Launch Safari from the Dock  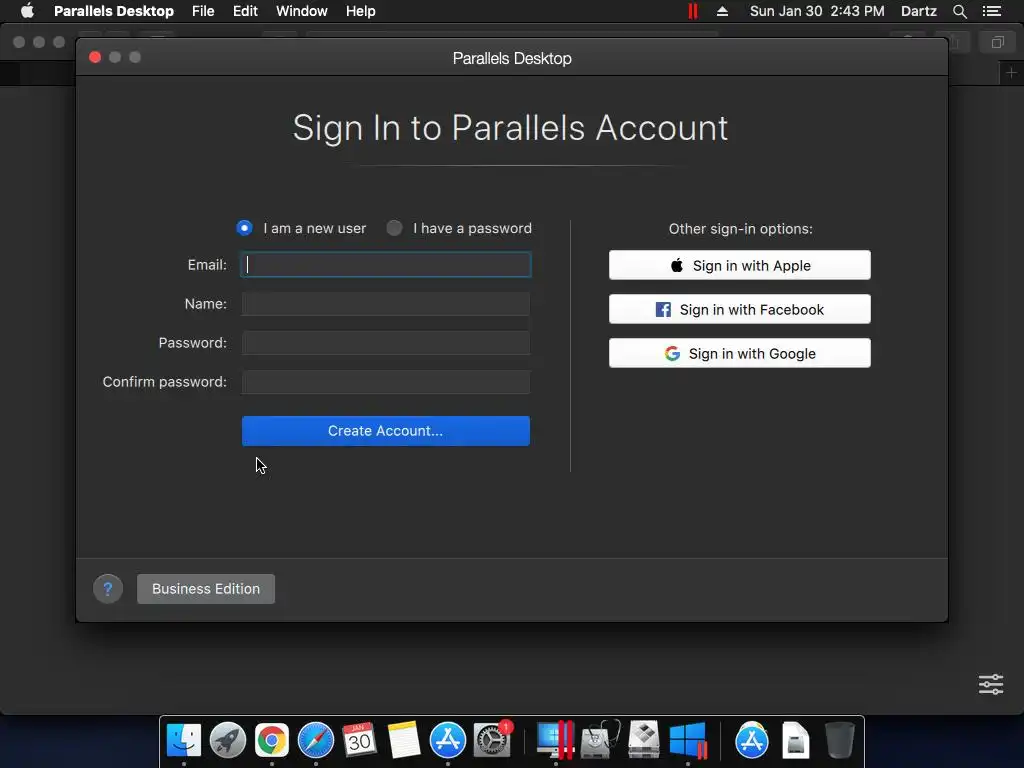[x=316, y=741]
